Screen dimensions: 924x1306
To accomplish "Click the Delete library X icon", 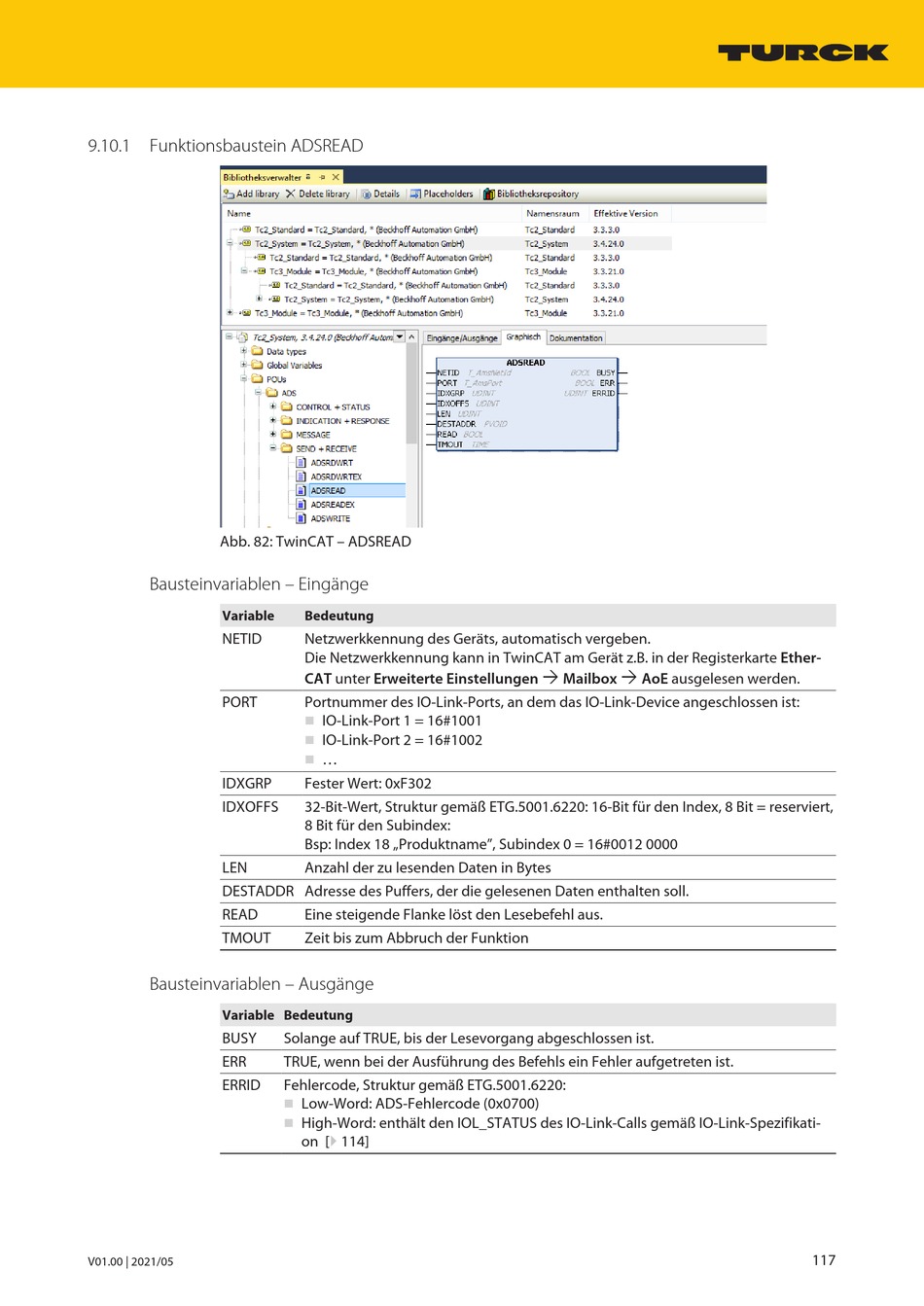I will (290, 194).
